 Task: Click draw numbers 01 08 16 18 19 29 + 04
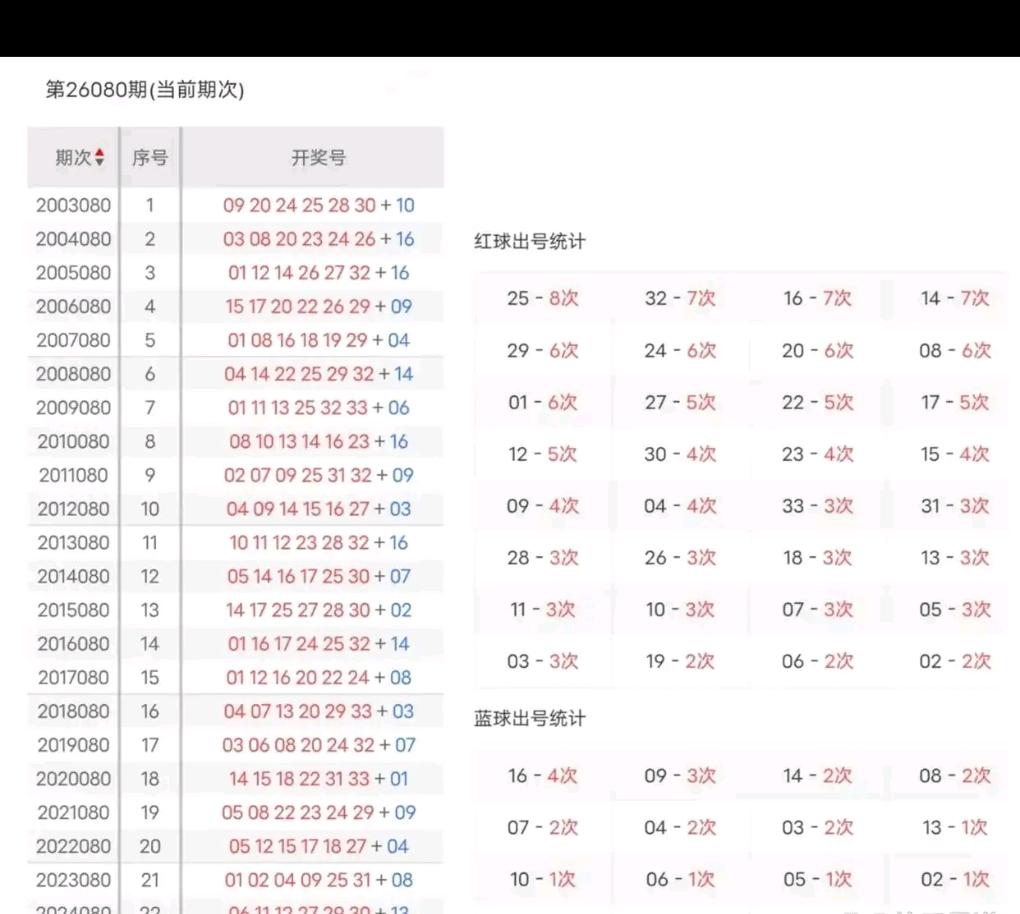(x=319, y=340)
